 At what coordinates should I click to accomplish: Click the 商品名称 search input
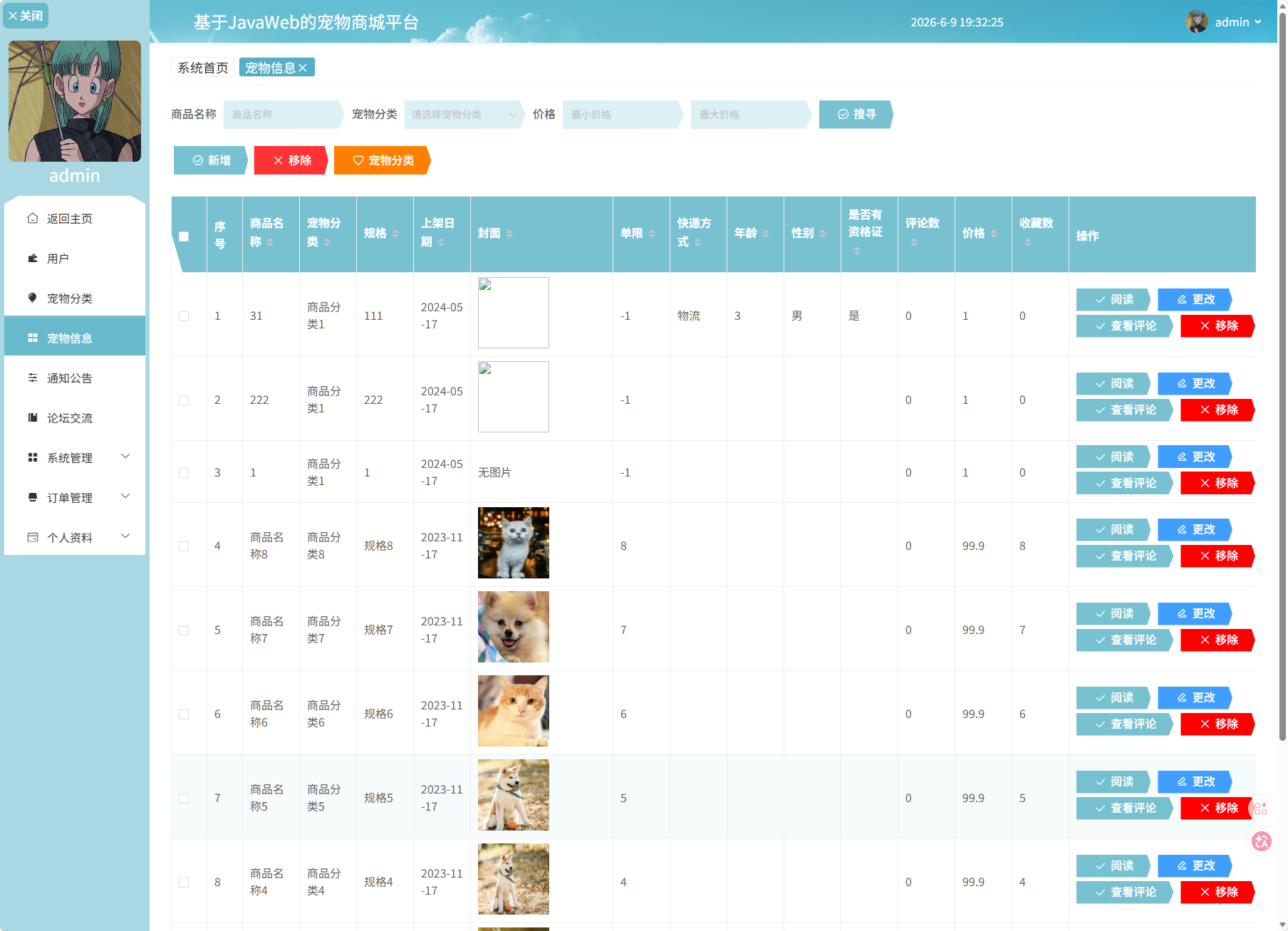point(284,115)
